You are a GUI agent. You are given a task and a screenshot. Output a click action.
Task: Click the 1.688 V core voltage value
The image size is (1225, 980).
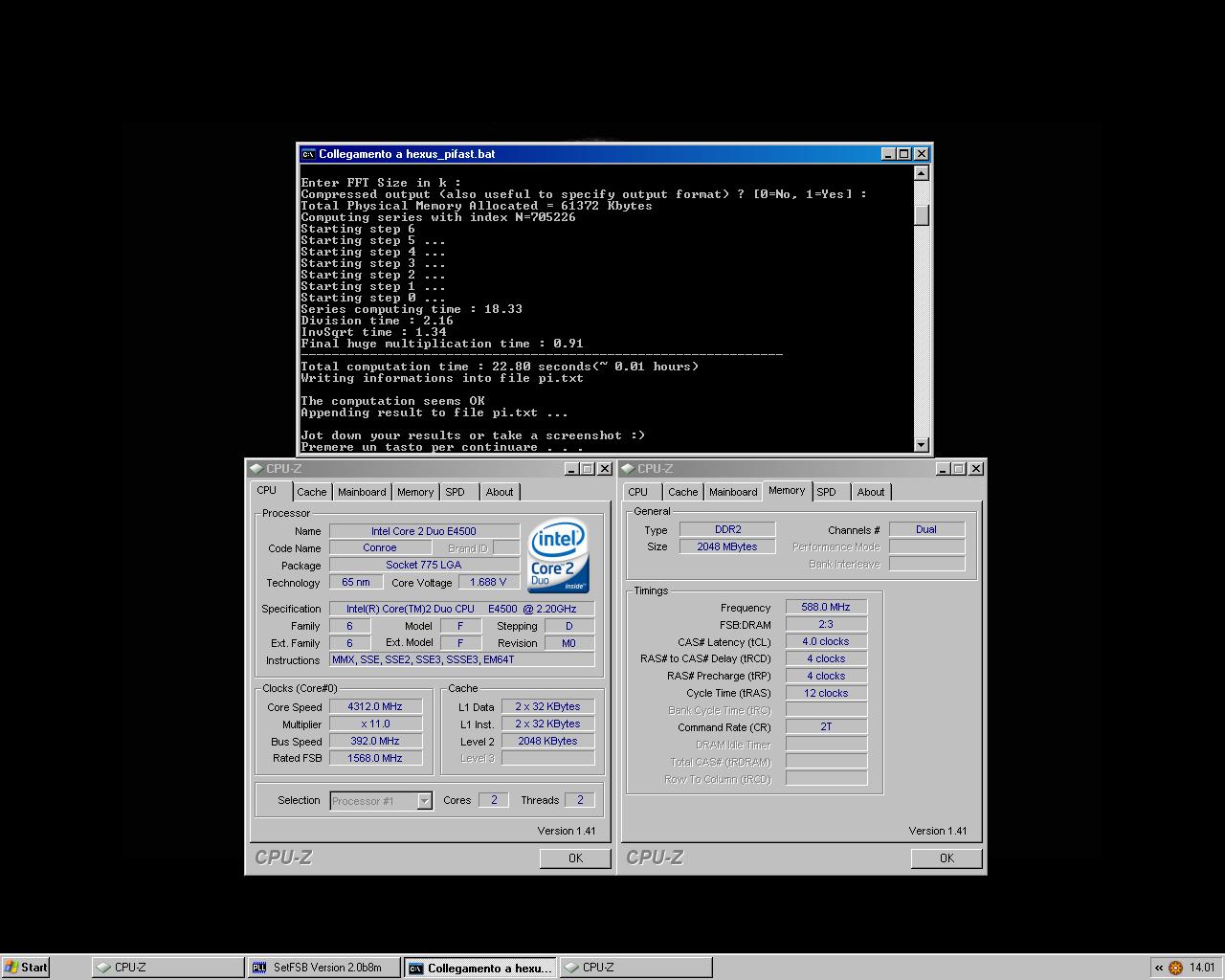click(x=489, y=583)
